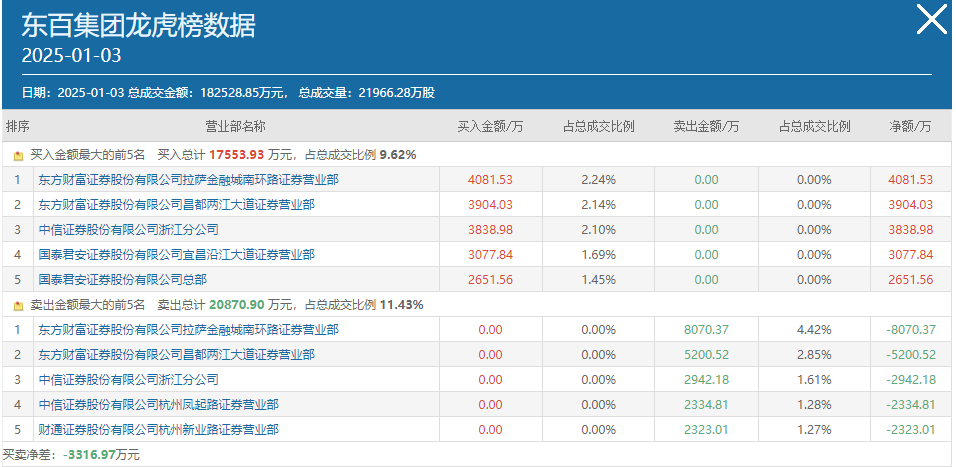Select the sell amount 8070.37 in 卖出金额 column
The height and width of the screenshot is (467, 956).
[x=706, y=330]
